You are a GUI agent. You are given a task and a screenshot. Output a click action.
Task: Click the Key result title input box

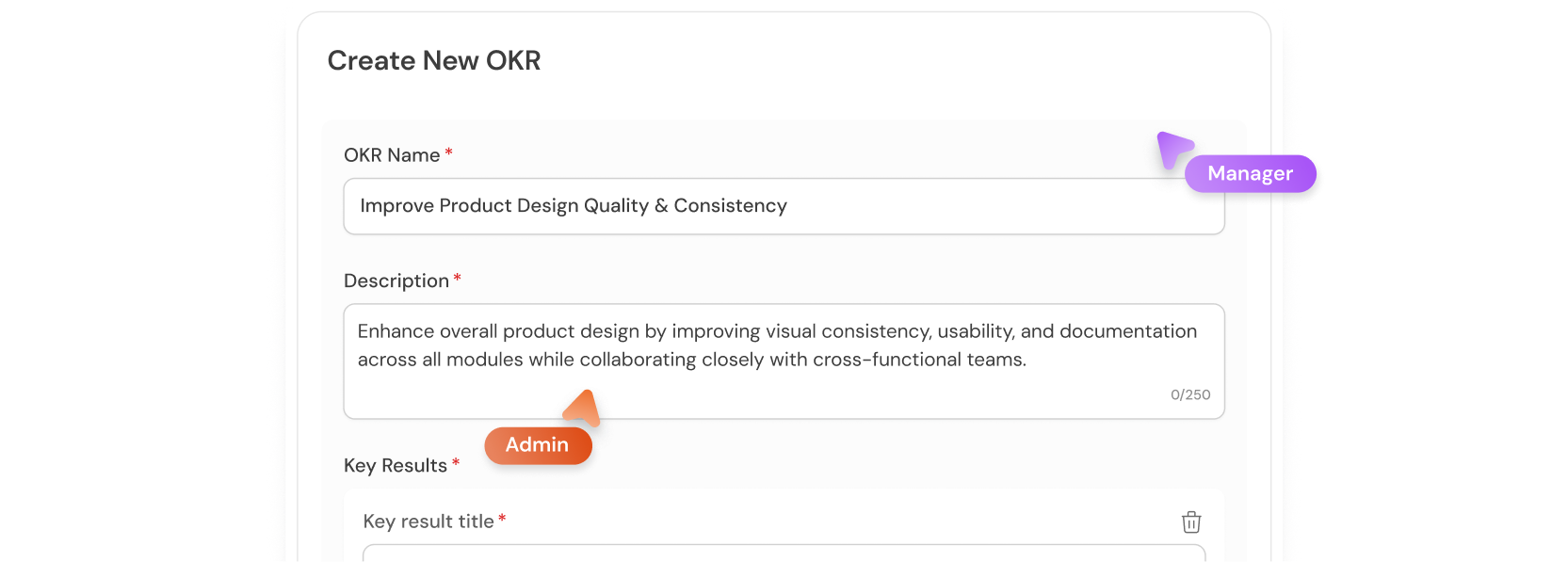(x=782, y=555)
